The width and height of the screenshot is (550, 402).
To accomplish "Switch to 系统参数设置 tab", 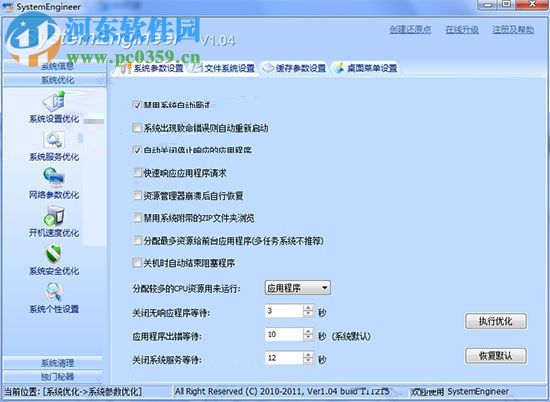I will pos(152,68).
